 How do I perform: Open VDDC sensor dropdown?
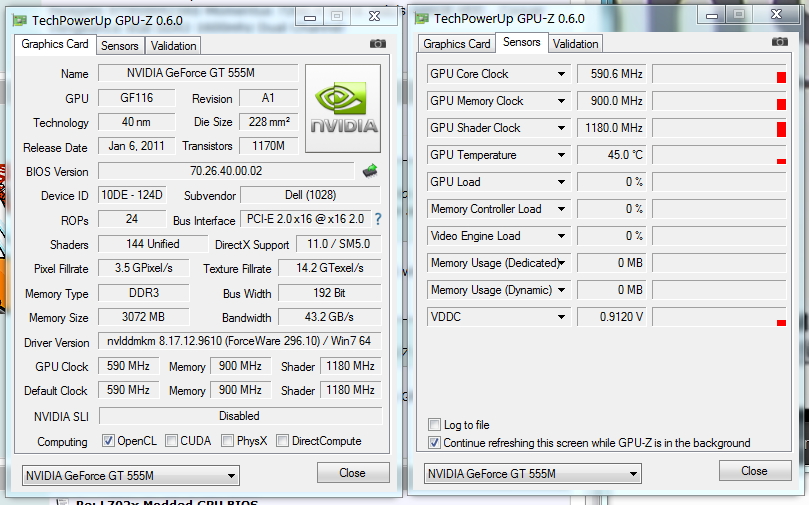(561, 317)
